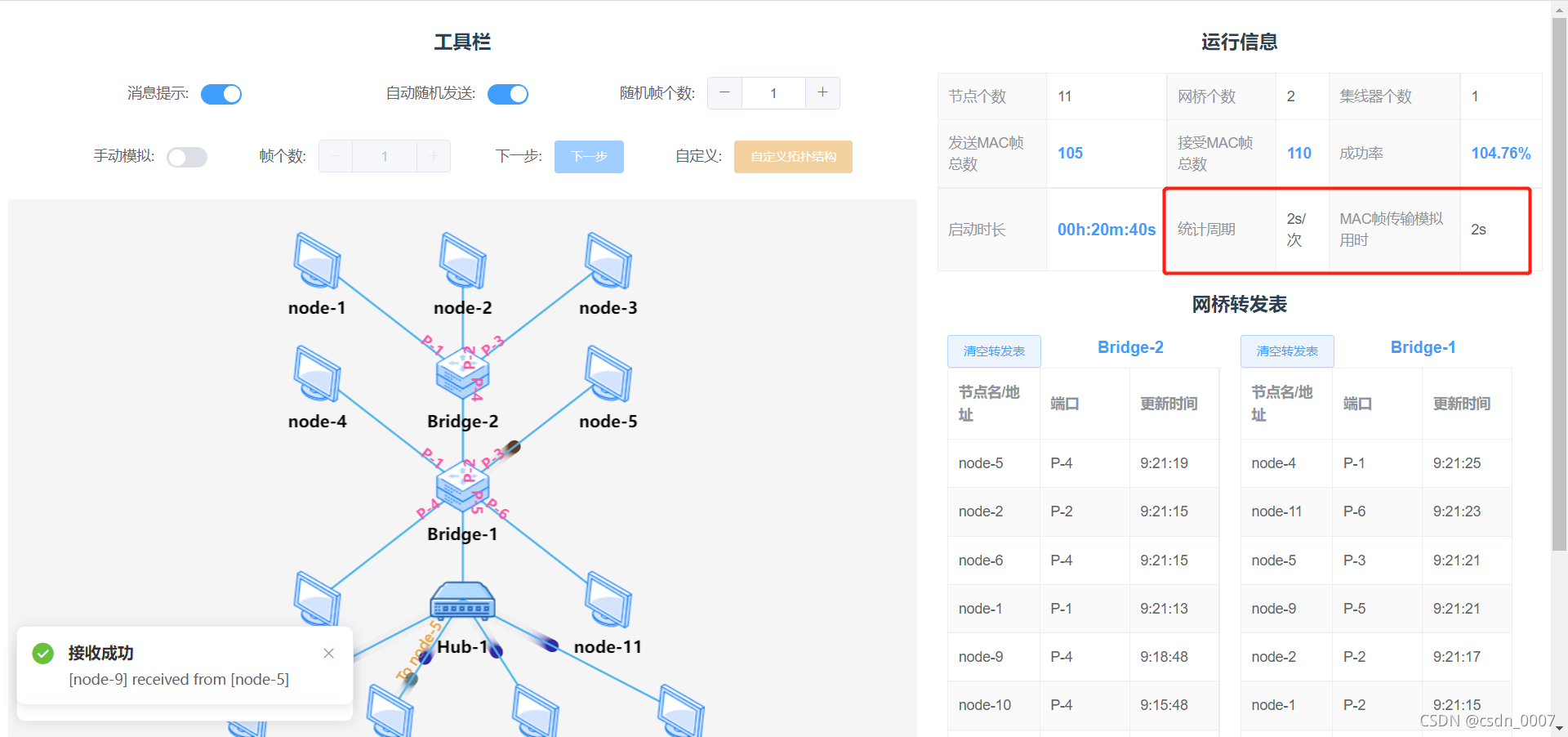
Task: Click node-5 row in Bridge-2 table
Action: pos(1083,463)
